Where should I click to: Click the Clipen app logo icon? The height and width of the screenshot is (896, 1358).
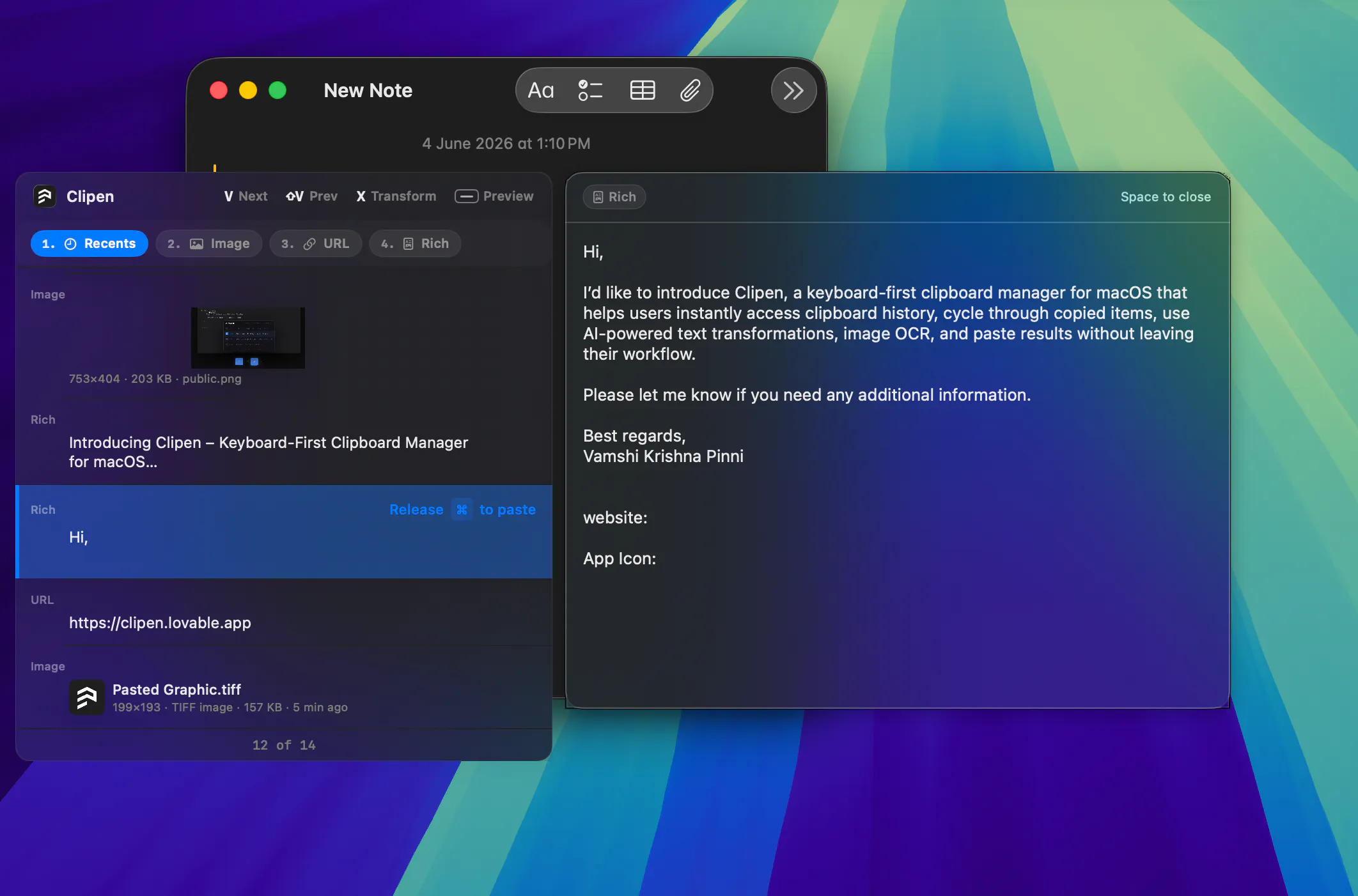(44, 196)
